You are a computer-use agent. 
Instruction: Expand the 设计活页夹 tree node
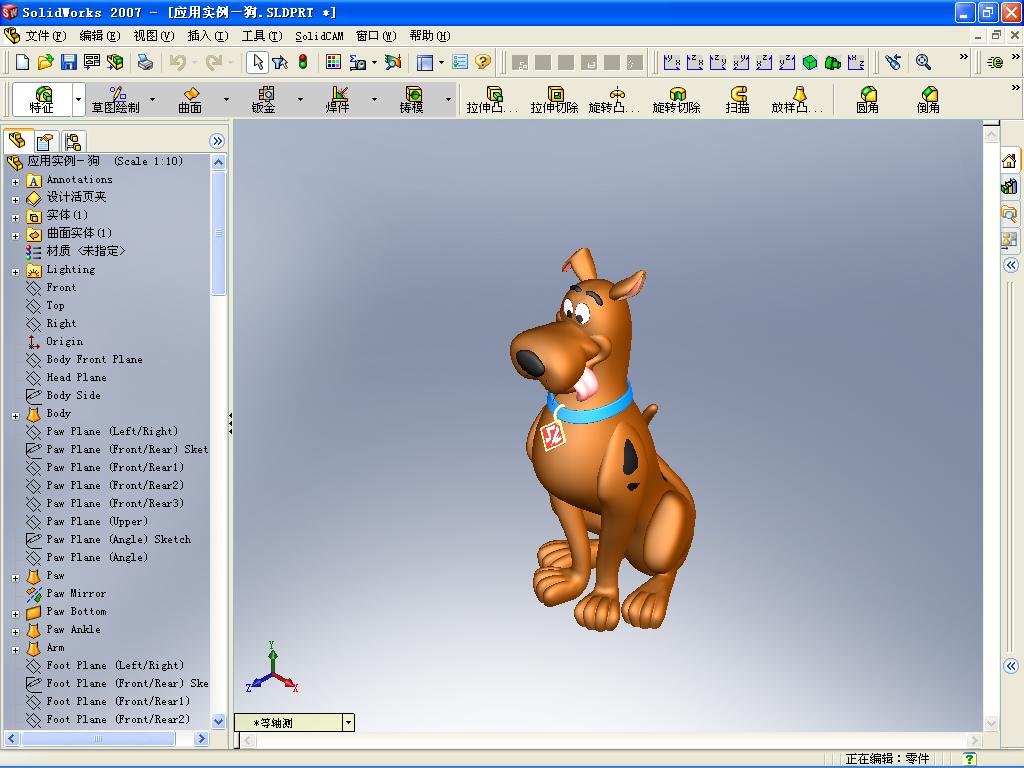point(16,200)
